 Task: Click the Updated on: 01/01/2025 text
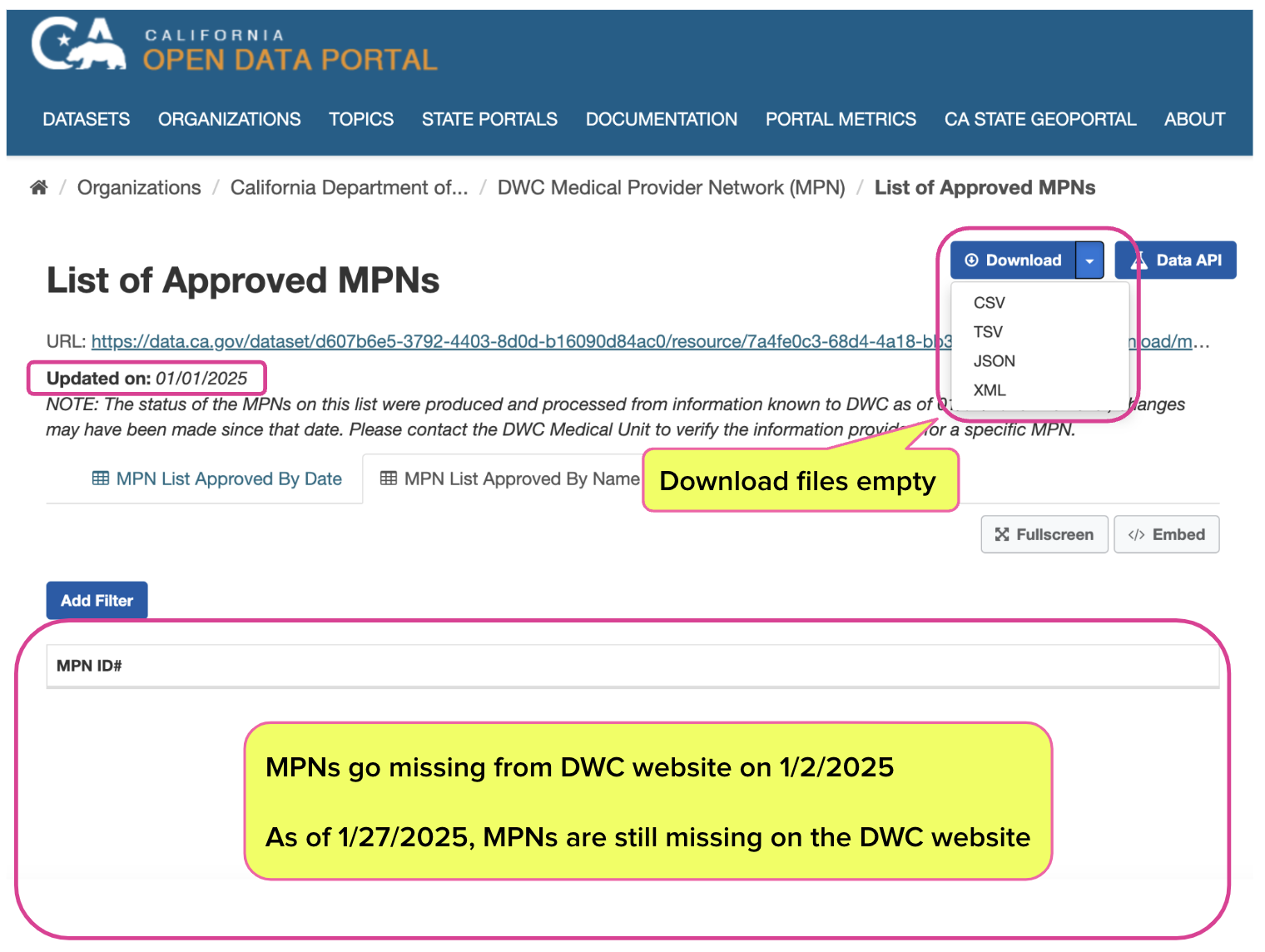(146, 379)
